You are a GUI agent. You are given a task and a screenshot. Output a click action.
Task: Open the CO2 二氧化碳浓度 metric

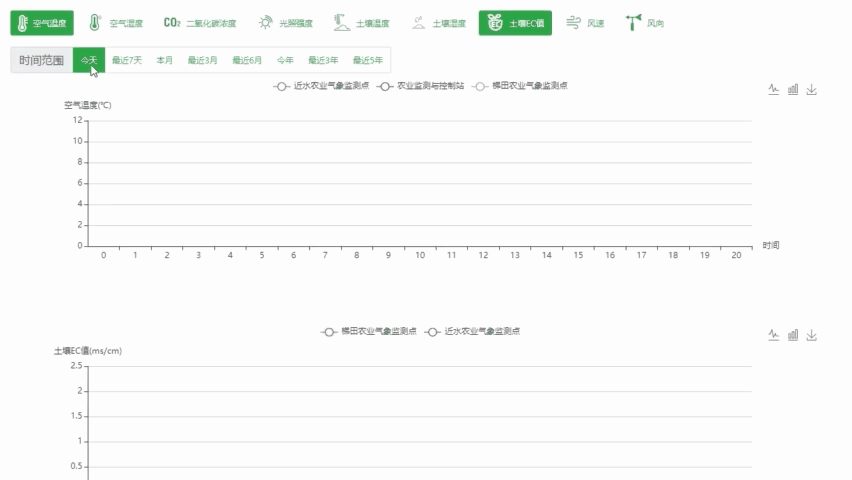(171, 22)
